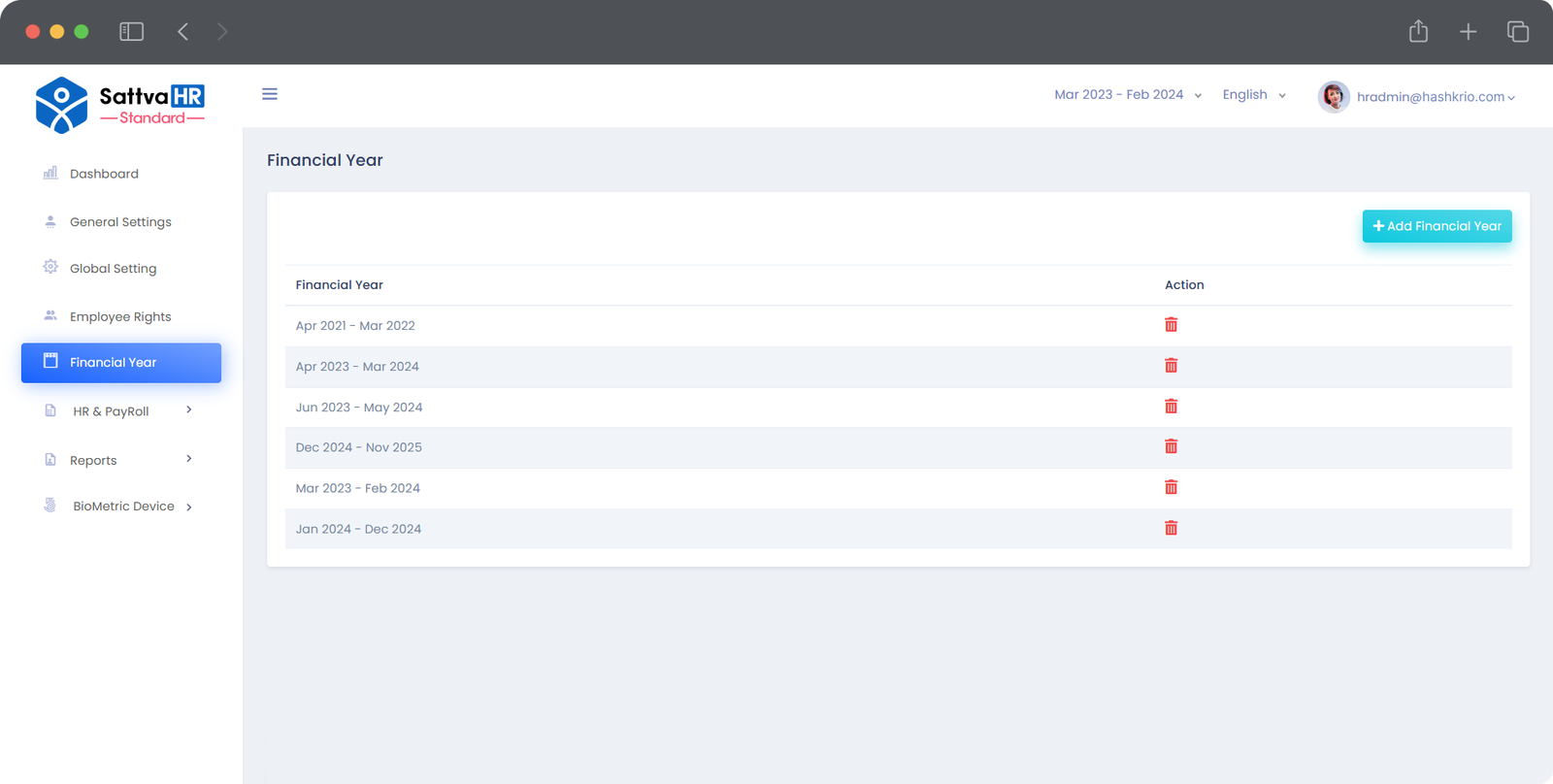Toggle sidebar with the hamburger menu icon
1553x784 pixels.
tap(270, 94)
